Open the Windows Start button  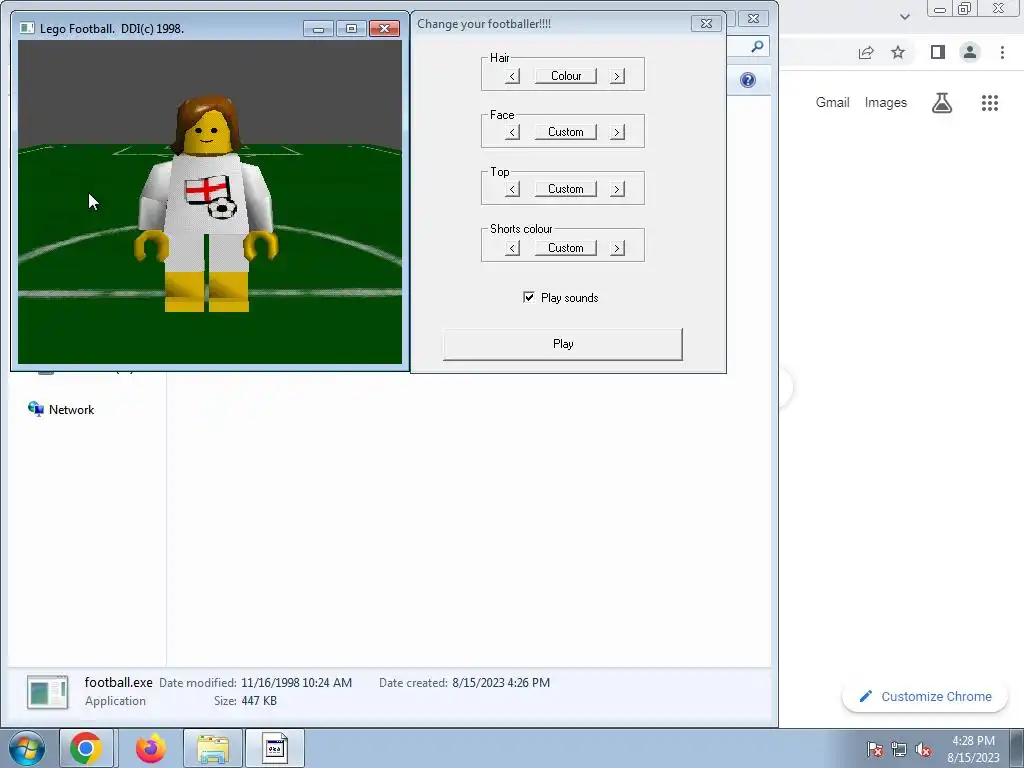click(27, 748)
